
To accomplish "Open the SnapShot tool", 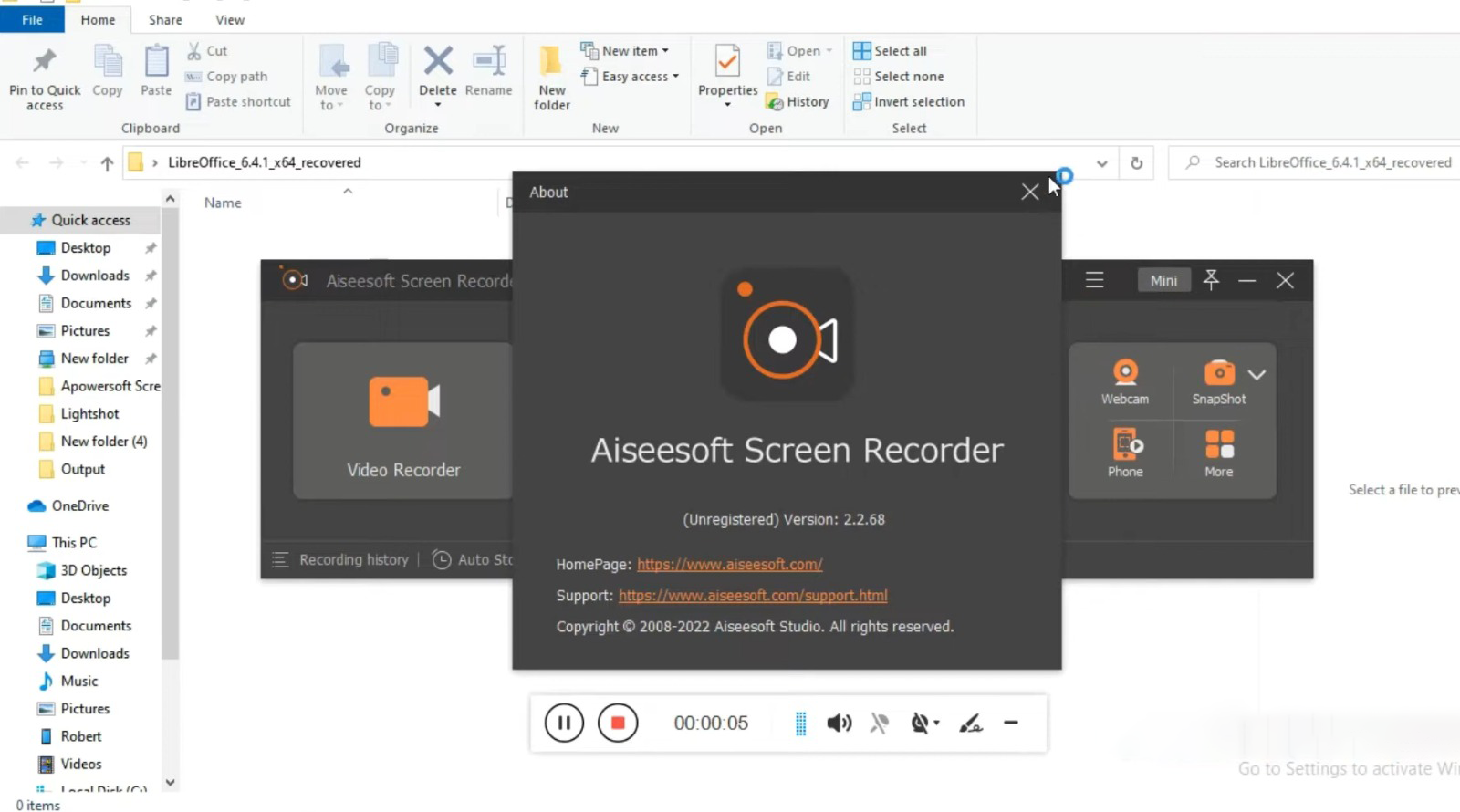I will 1218,382.
